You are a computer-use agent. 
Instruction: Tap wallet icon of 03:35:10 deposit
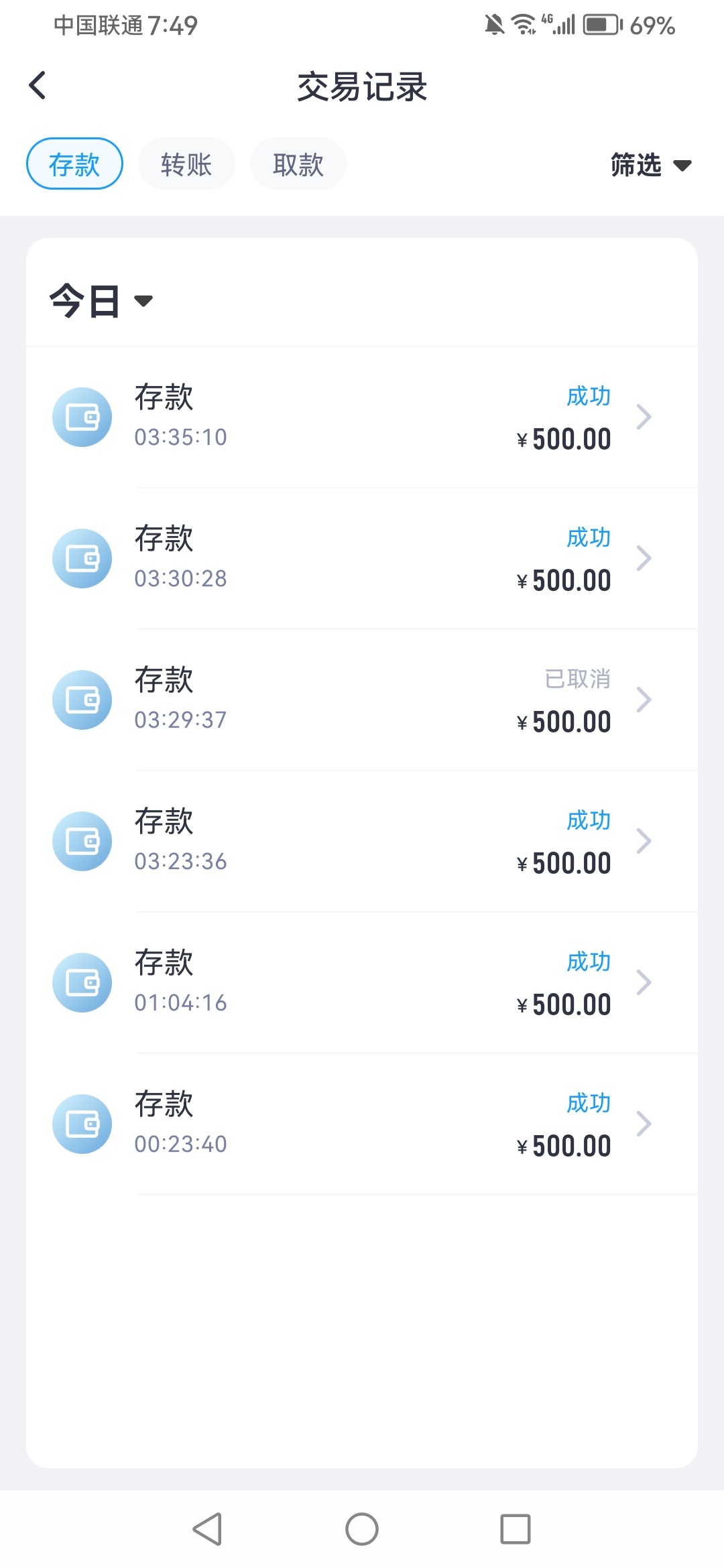click(x=82, y=417)
